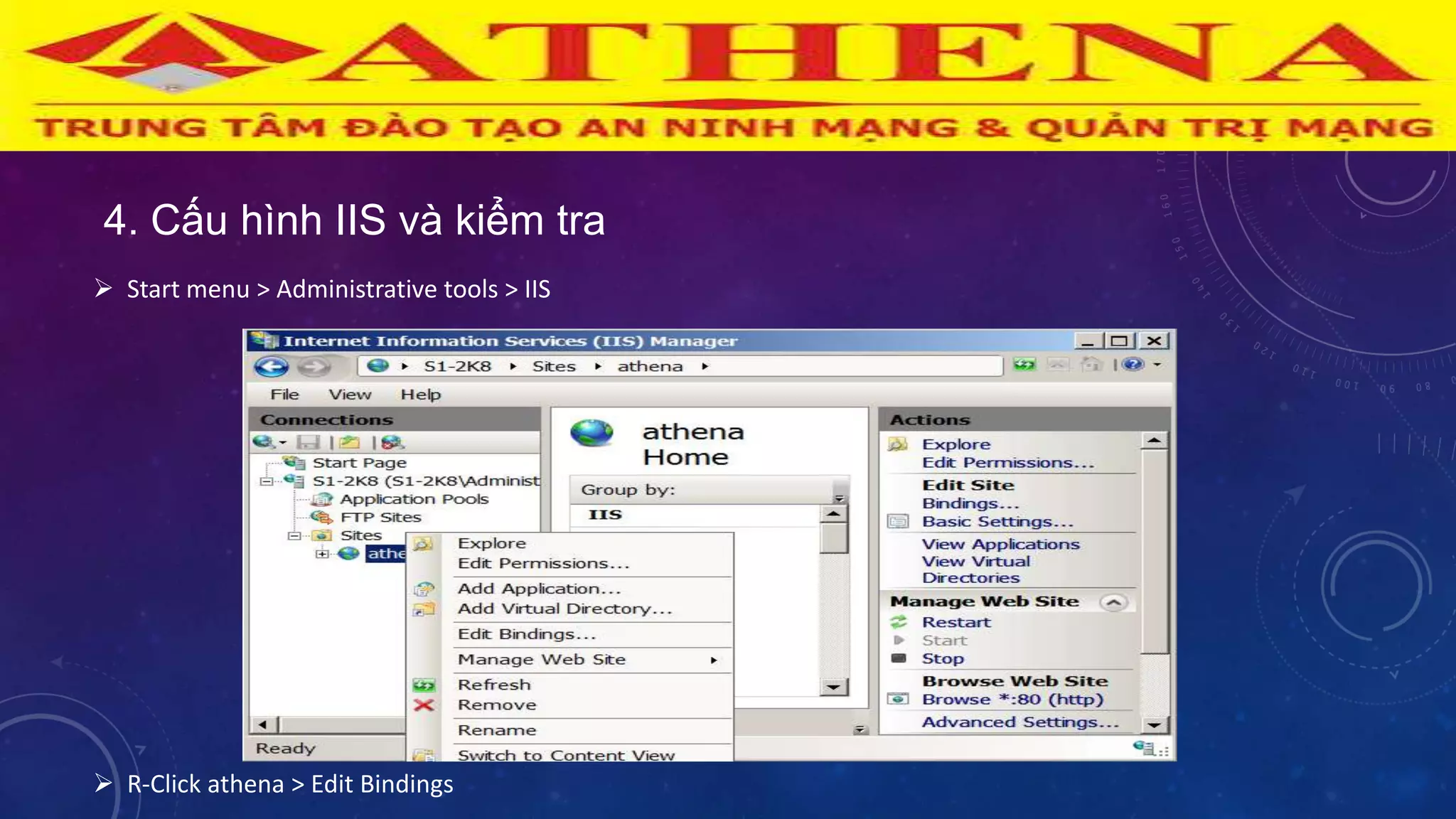Click the folder Up icon in Connections toolbar
The image size is (1456, 819).
(349, 442)
